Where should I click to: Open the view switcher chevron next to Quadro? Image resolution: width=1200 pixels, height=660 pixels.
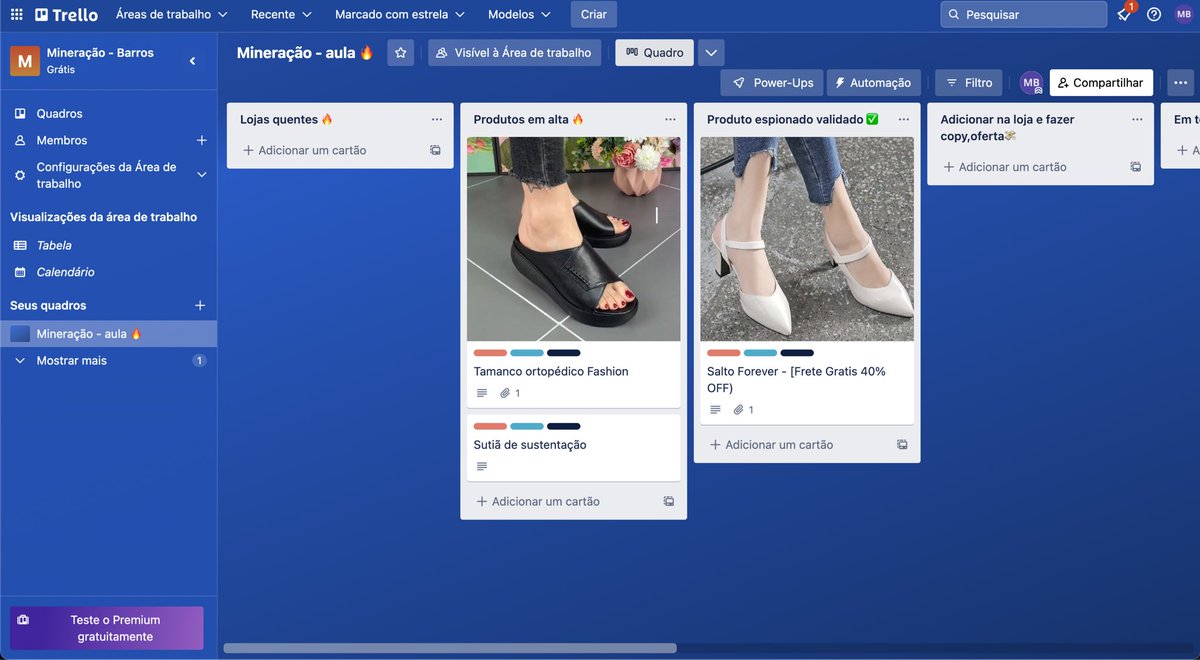pyautogui.click(x=711, y=53)
